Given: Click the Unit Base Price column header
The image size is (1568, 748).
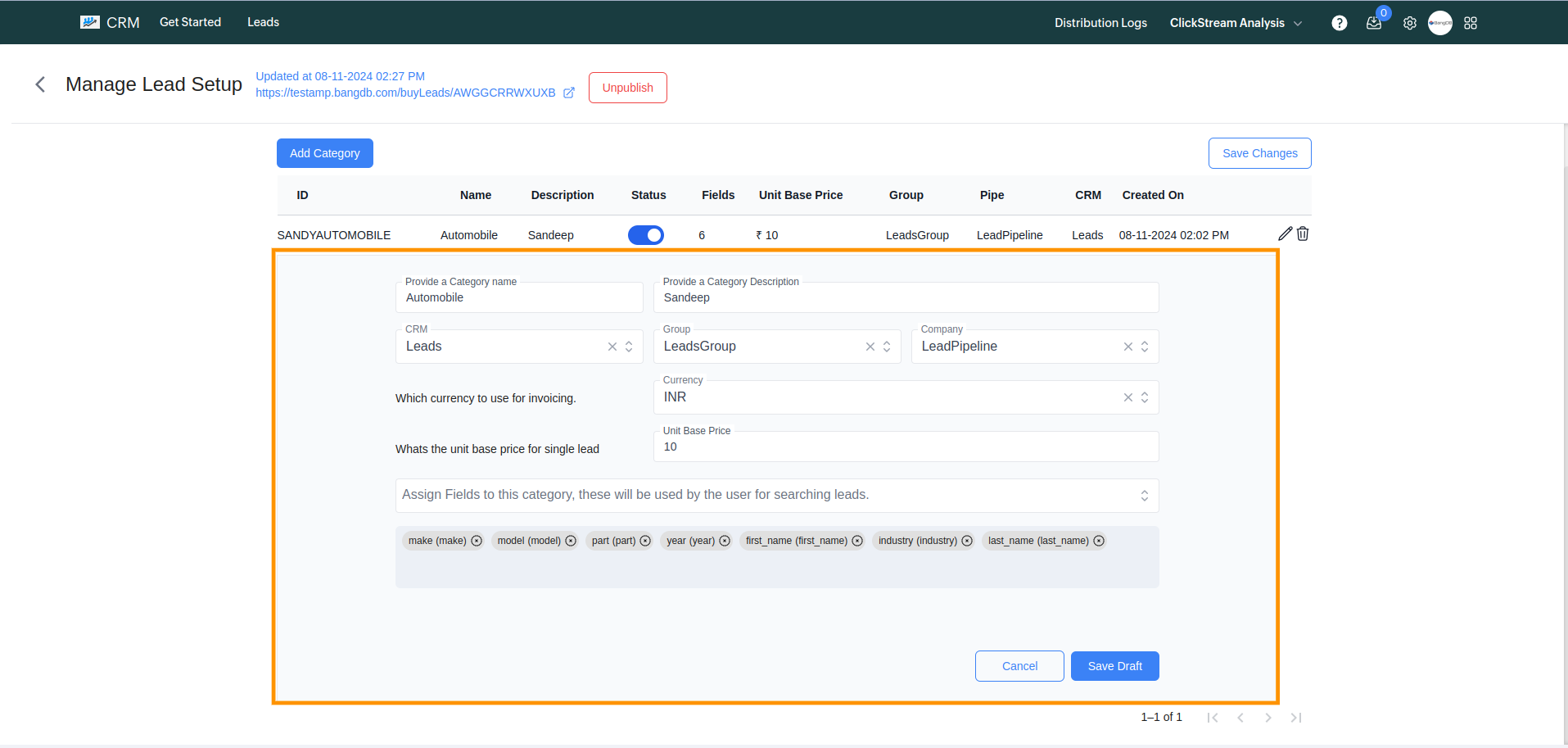Looking at the screenshot, I should tap(801, 195).
